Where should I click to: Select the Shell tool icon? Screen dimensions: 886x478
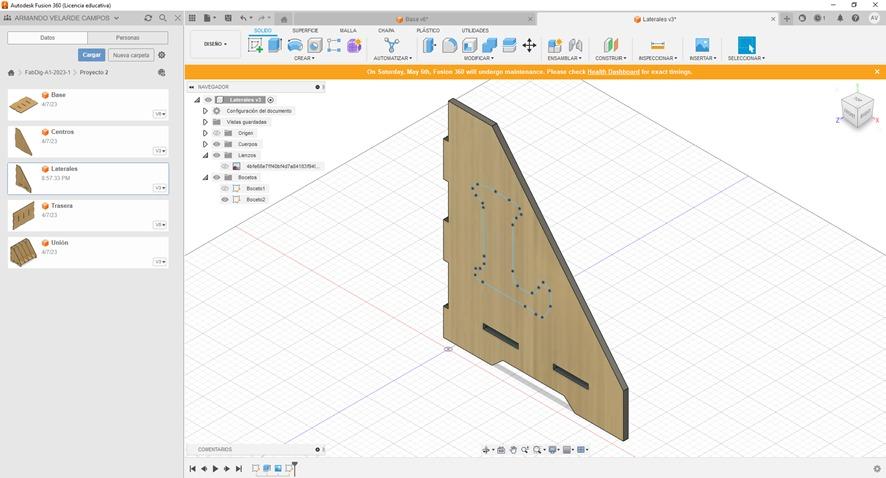tap(470, 45)
